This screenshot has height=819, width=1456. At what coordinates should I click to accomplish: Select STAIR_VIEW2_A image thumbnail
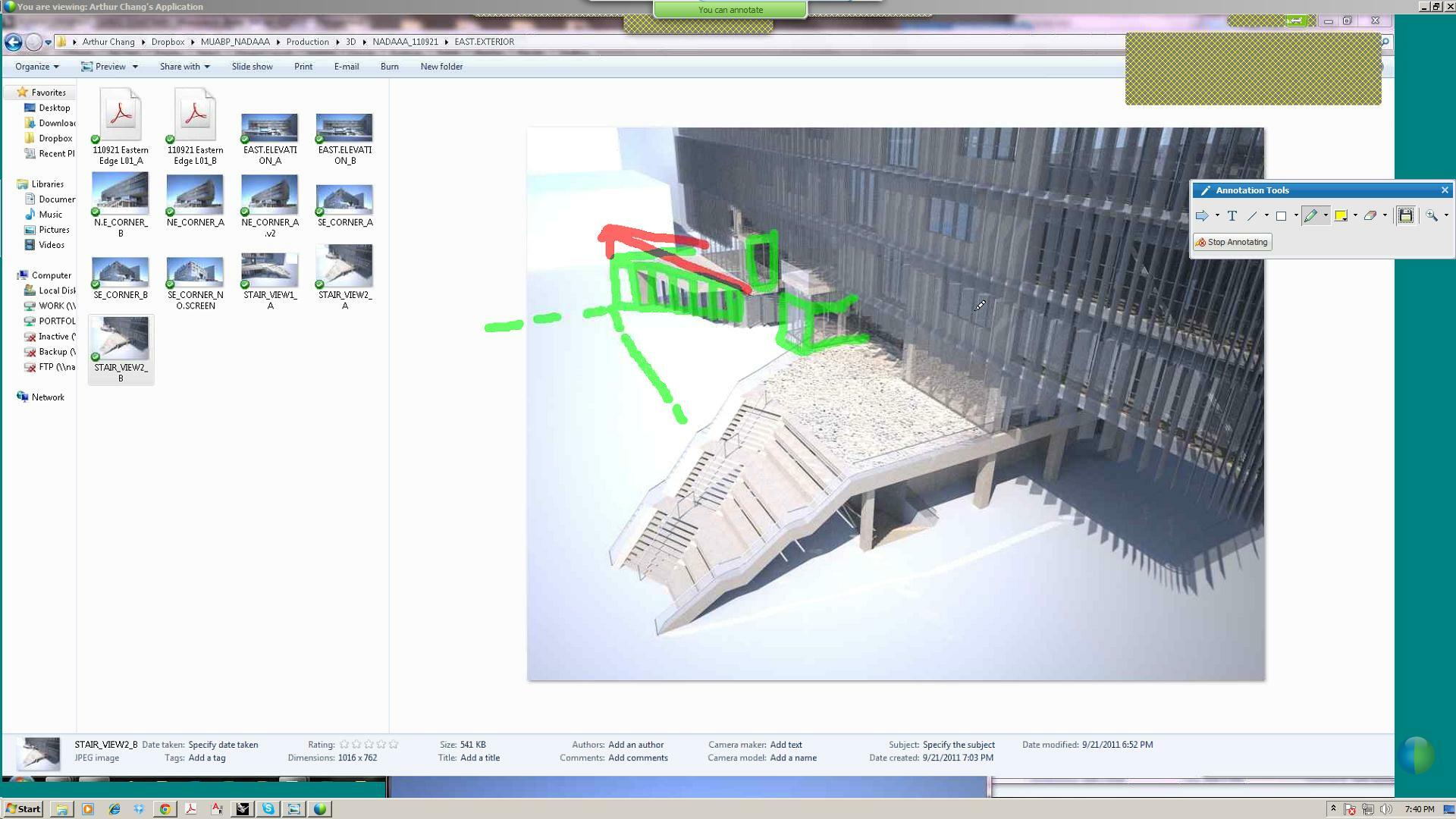point(344,277)
